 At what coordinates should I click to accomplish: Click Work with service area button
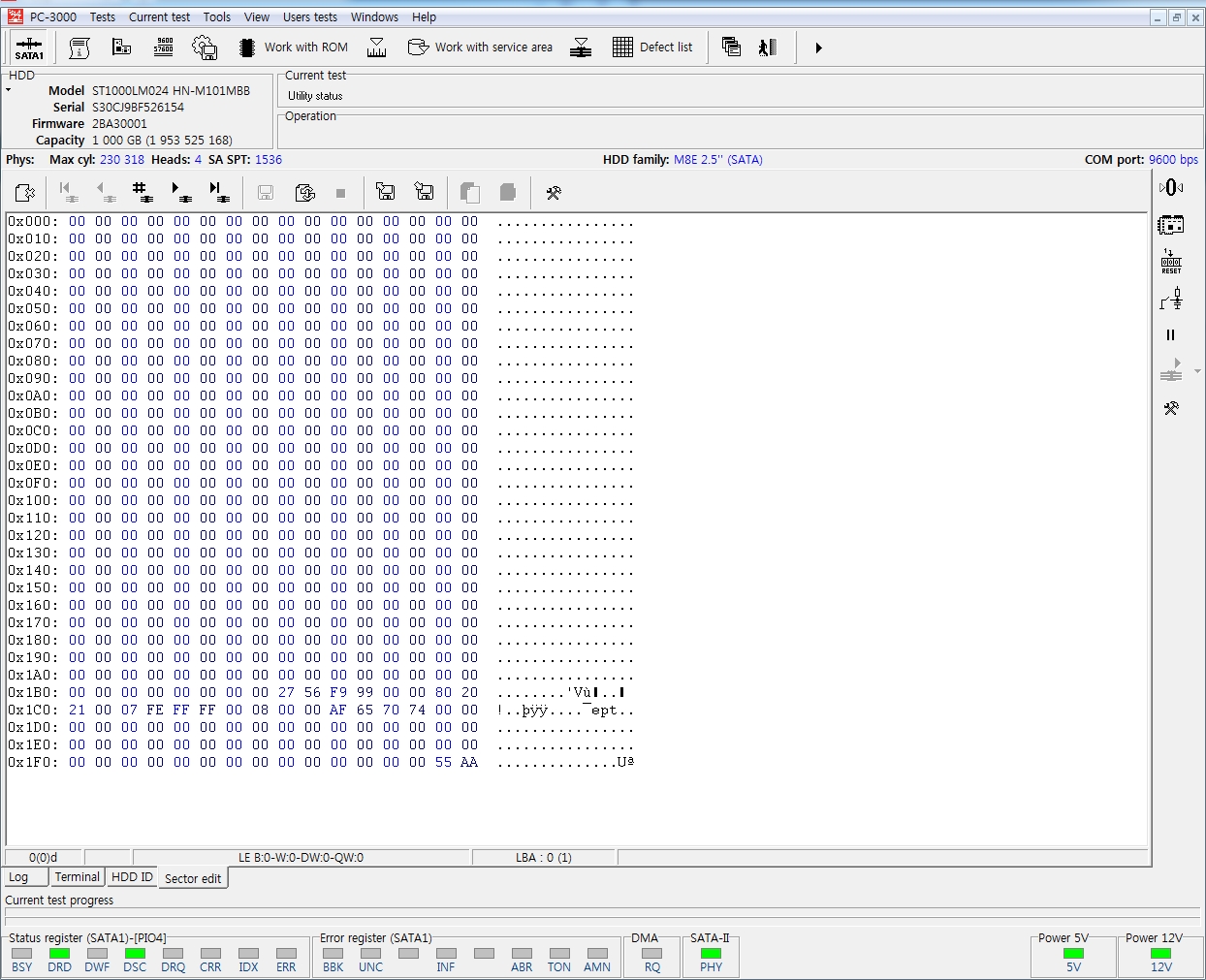(481, 47)
